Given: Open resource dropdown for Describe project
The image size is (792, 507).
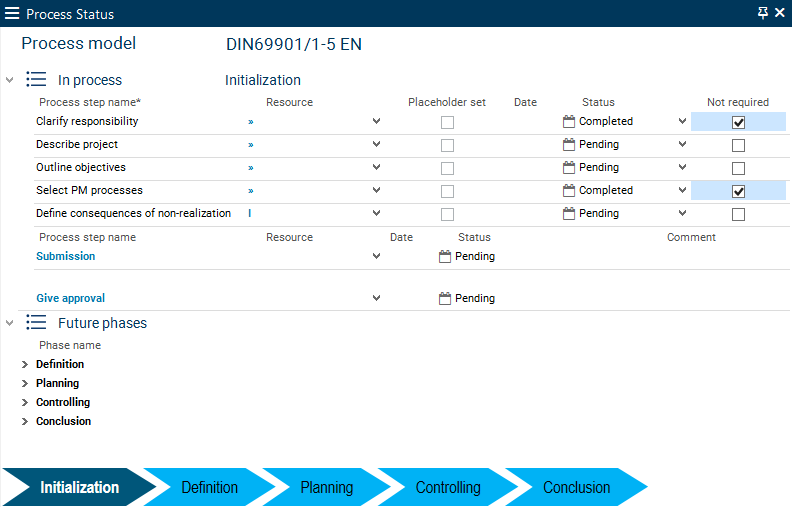Looking at the screenshot, I should [x=376, y=144].
